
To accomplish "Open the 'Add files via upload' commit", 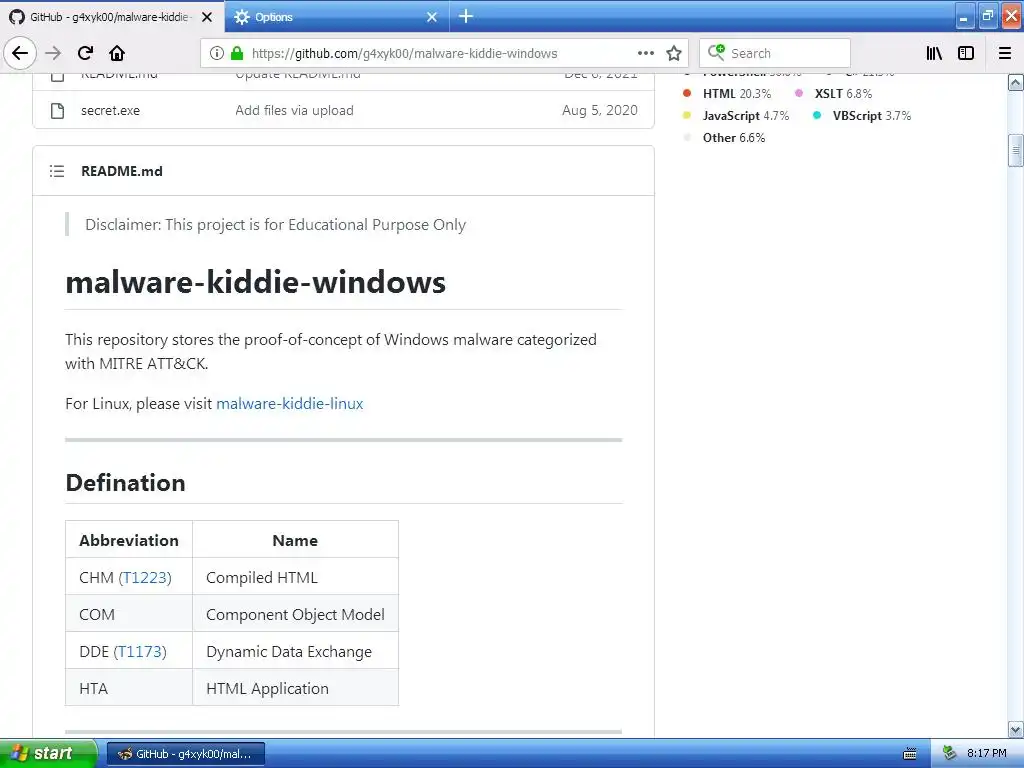I will (295, 110).
